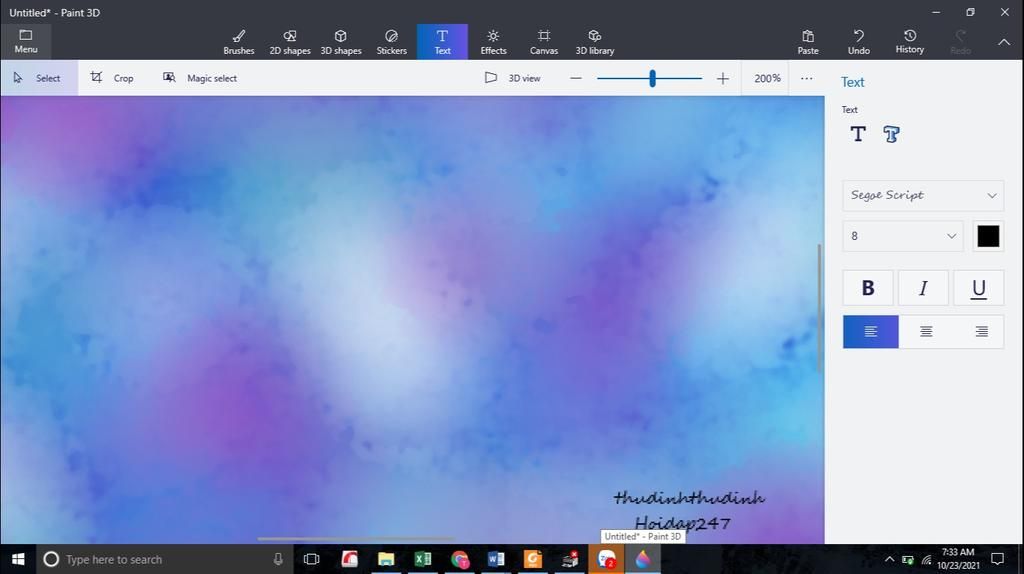Open the Canvas tab
Viewport: 1024px width, 574px height.
[x=543, y=42]
